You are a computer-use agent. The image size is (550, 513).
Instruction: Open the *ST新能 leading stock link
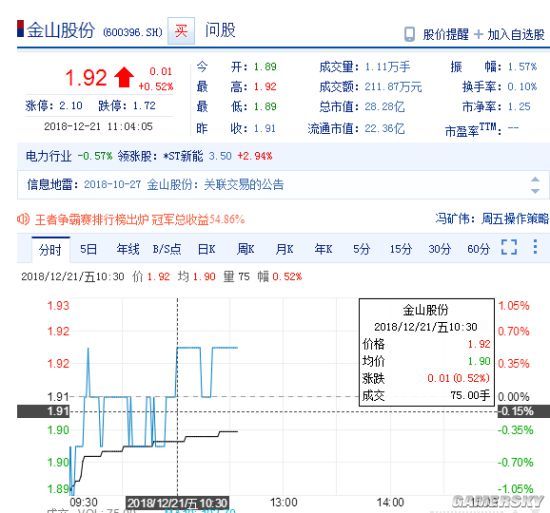click(x=183, y=156)
